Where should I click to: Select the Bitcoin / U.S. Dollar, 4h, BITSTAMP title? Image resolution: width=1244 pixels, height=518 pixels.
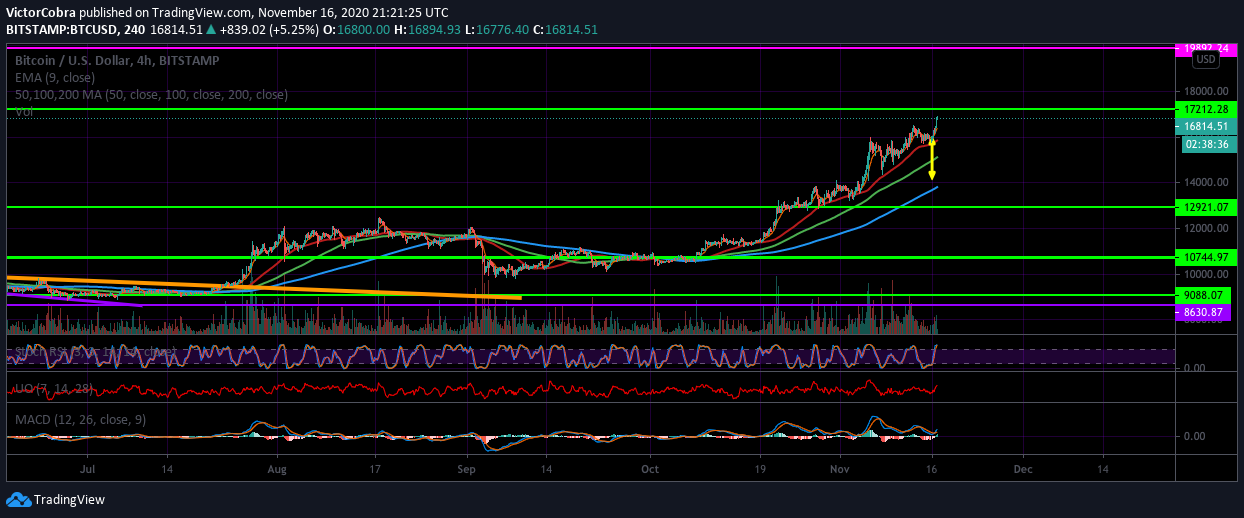pos(117,60)
